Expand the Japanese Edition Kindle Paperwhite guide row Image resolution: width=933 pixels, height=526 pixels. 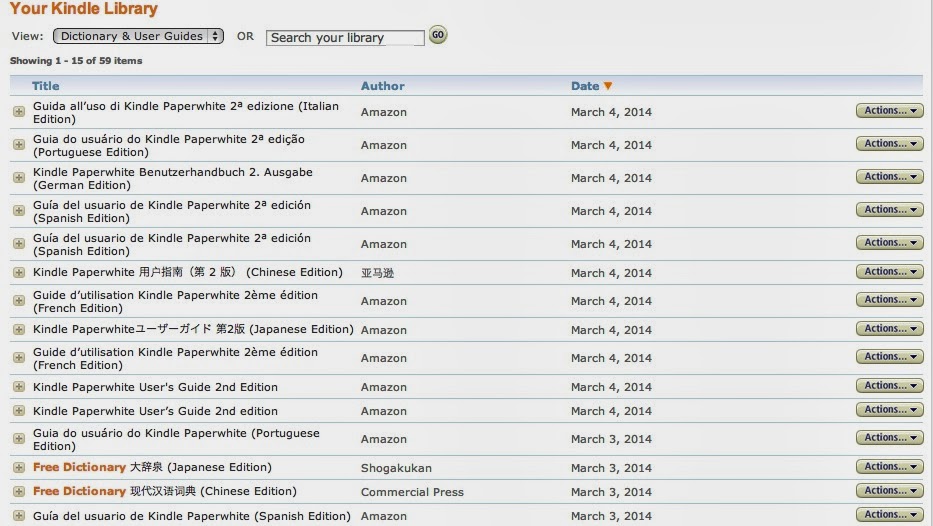19,330
